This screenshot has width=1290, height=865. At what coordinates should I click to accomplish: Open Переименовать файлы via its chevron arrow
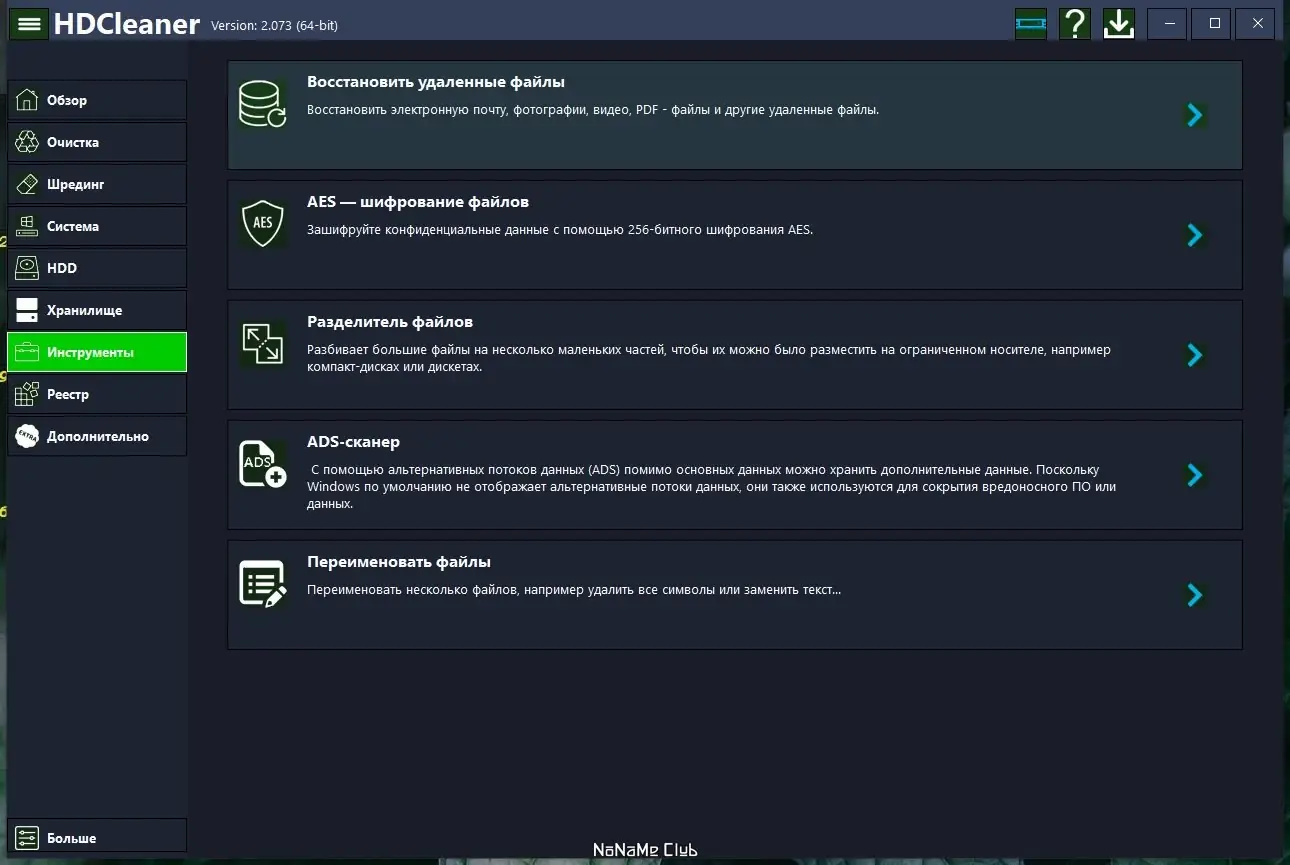1194,595
